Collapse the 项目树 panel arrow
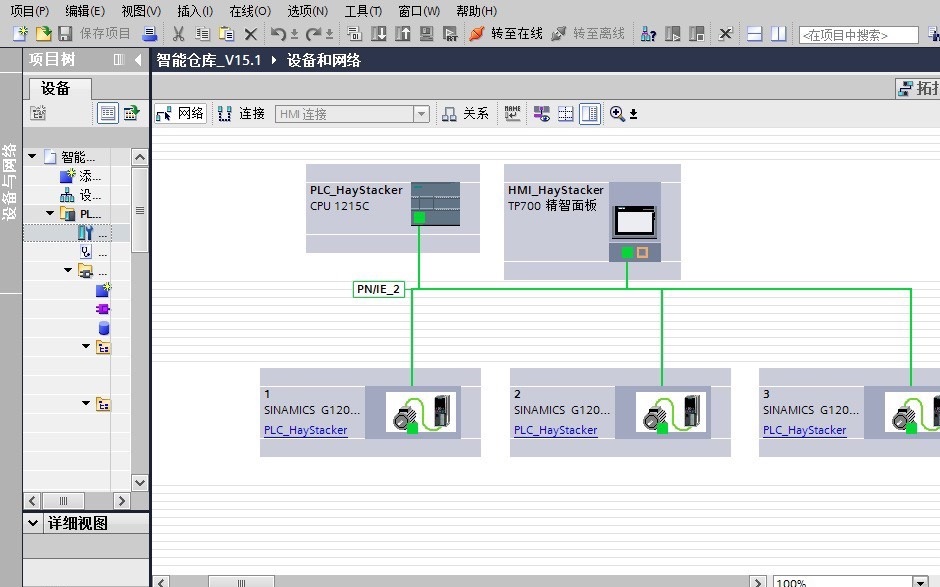 click(138, 59)
